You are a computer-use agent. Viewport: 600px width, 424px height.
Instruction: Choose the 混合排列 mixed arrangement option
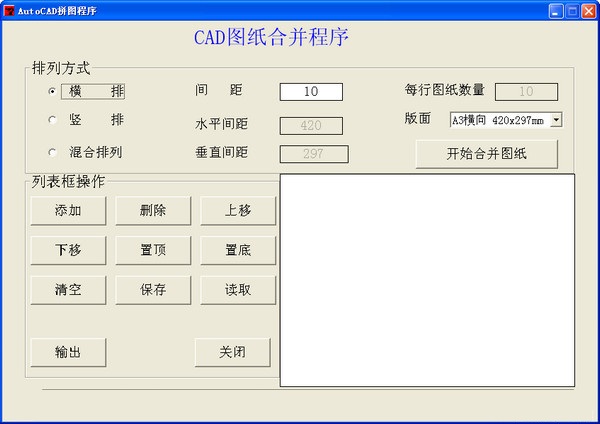pos(53,152)
